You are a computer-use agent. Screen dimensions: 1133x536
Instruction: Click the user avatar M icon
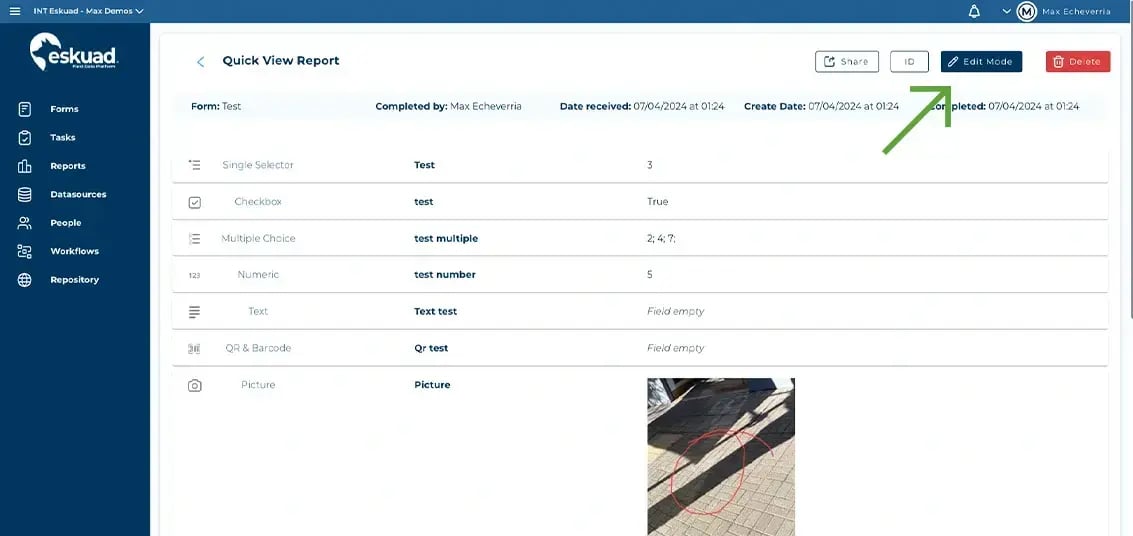click(1026, 11)
